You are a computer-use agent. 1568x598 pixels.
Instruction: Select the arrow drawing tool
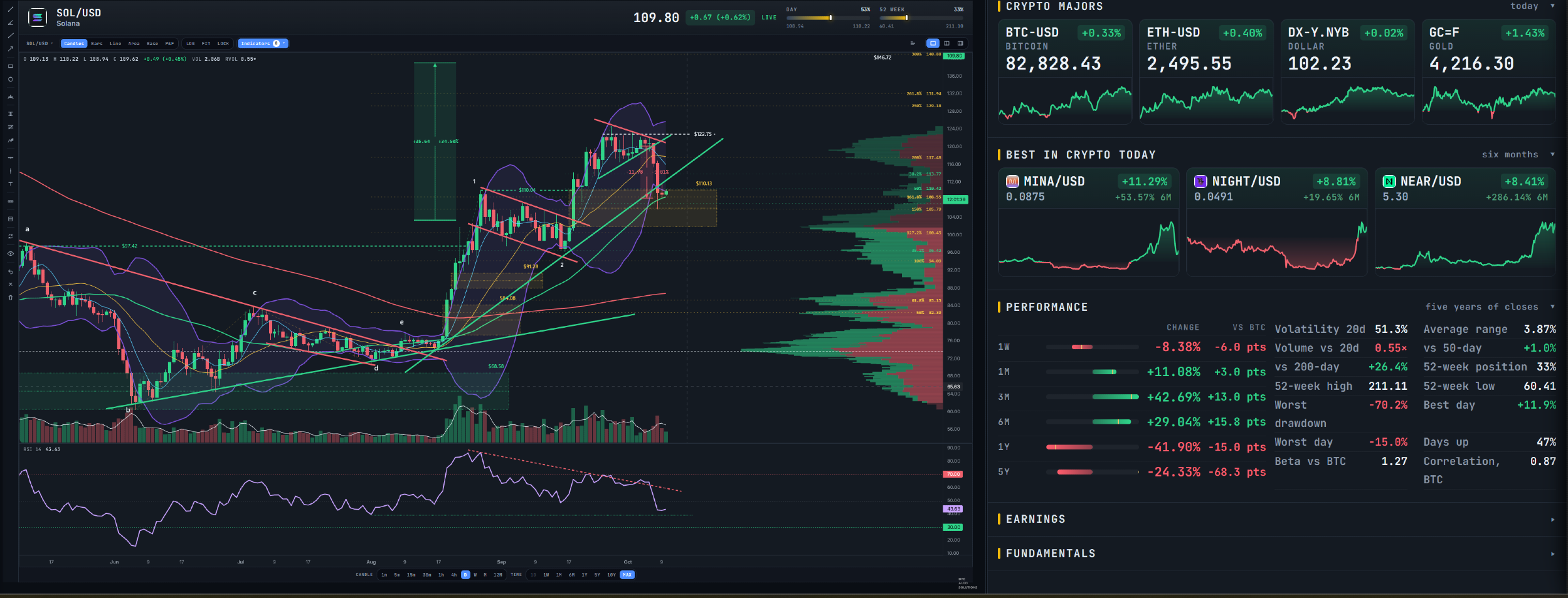click(x=10, y=49)
